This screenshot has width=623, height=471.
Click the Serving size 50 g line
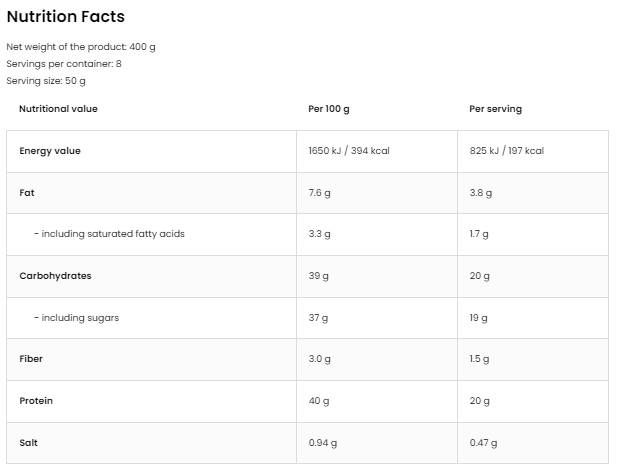pyautogui.click(x=46, y=81)
